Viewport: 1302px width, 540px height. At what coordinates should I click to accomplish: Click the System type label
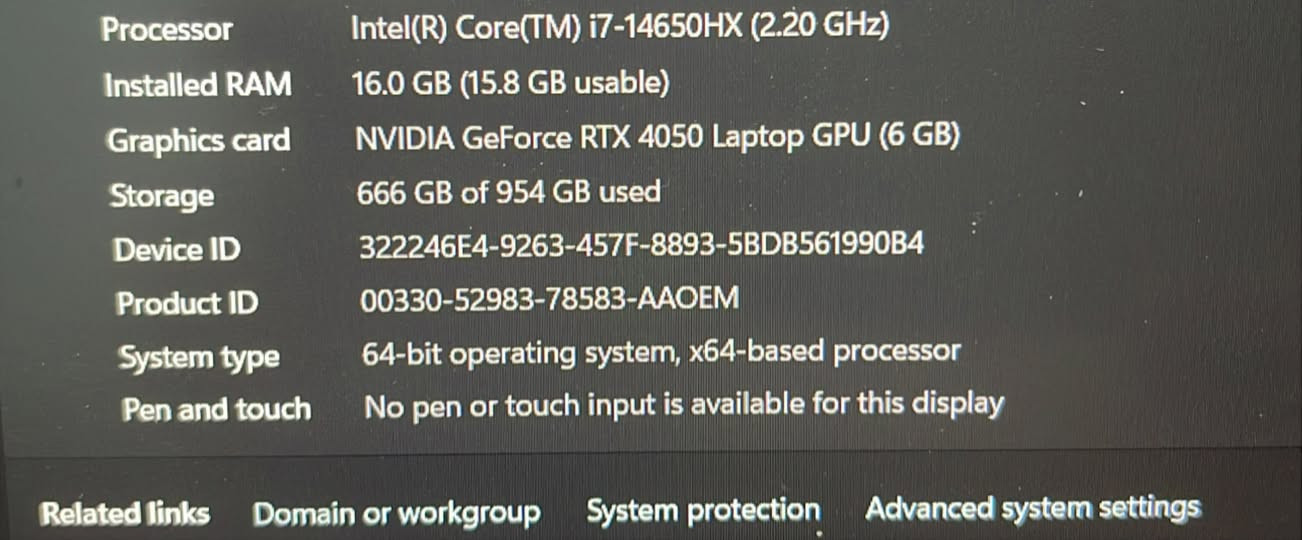pos(199,358)
